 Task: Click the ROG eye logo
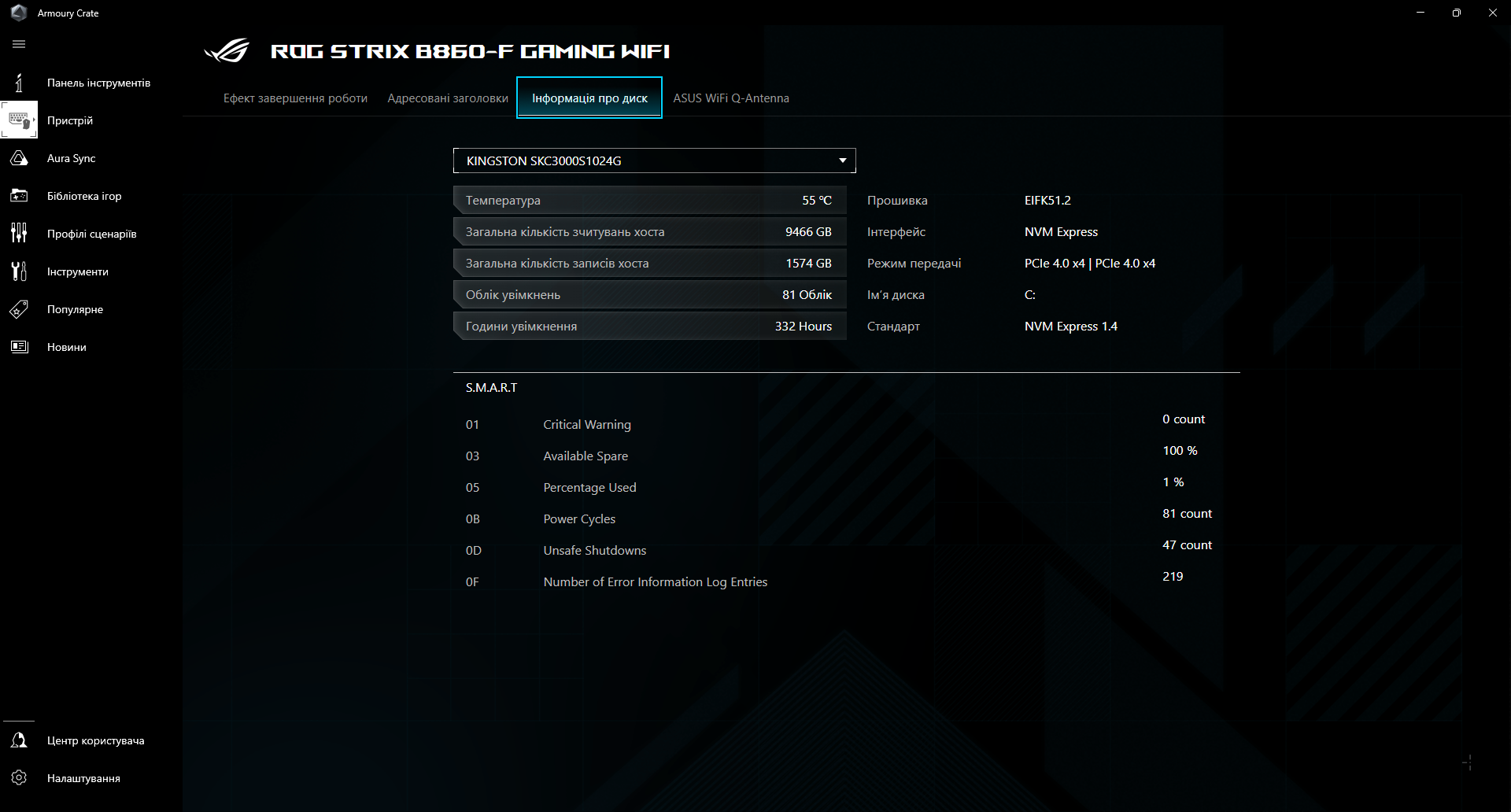point(227,51)
